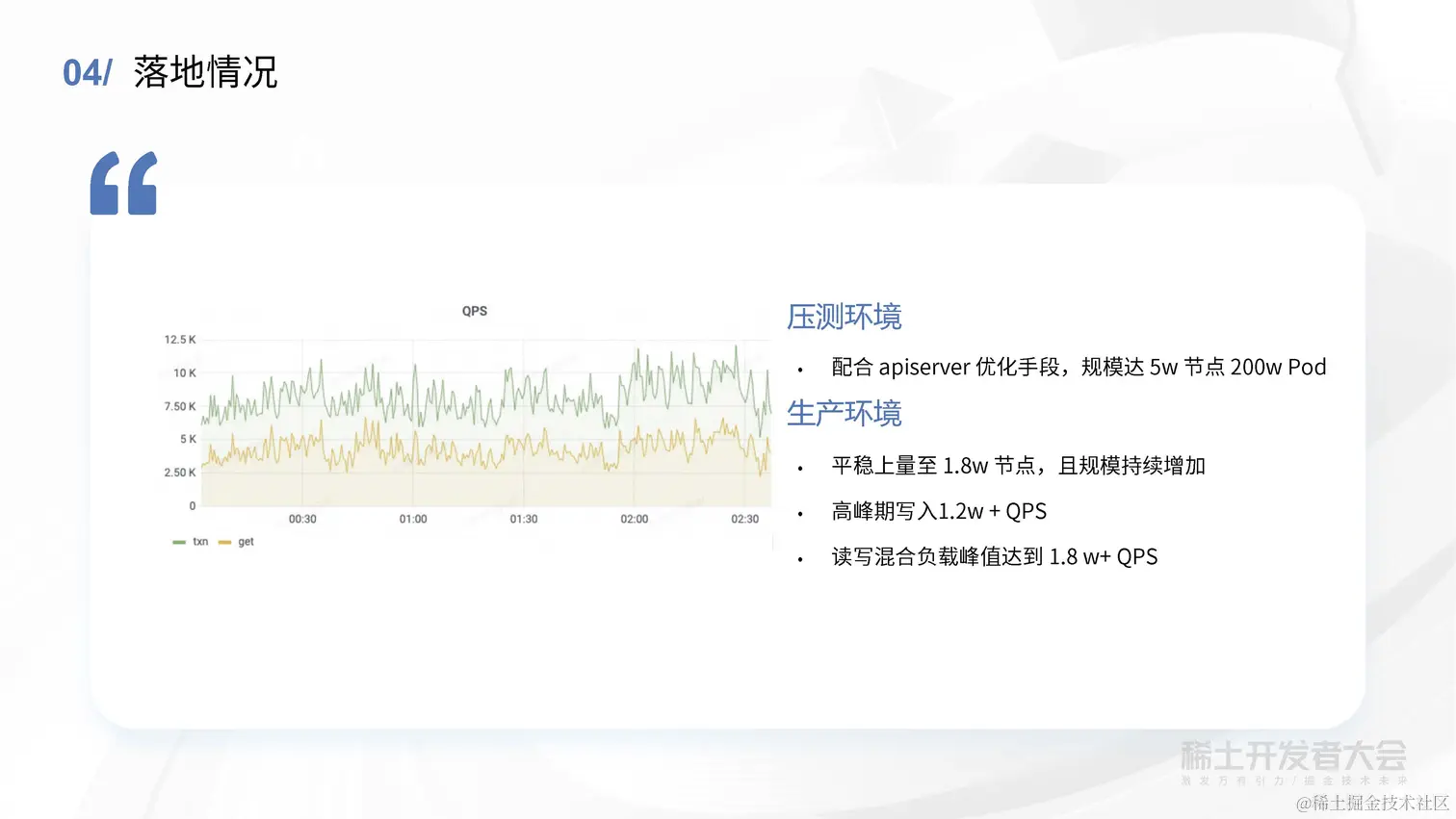The height and width of the screenshot is (819, 1456).
Task: Click the 00:30 time axis label
Action: [302, 519]
